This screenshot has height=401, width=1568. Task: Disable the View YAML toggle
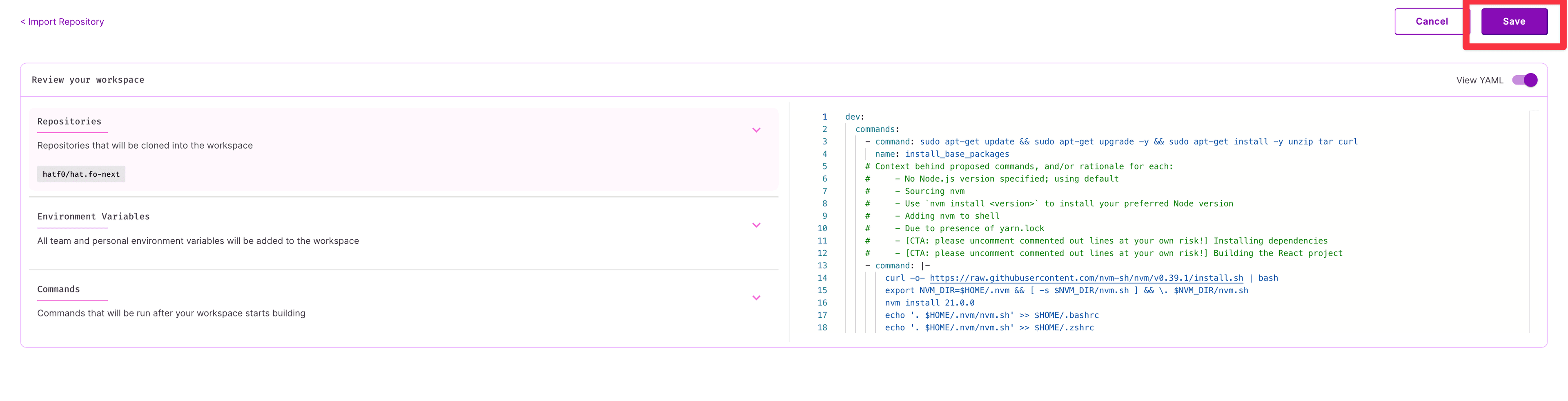(x=1525, y=80)
